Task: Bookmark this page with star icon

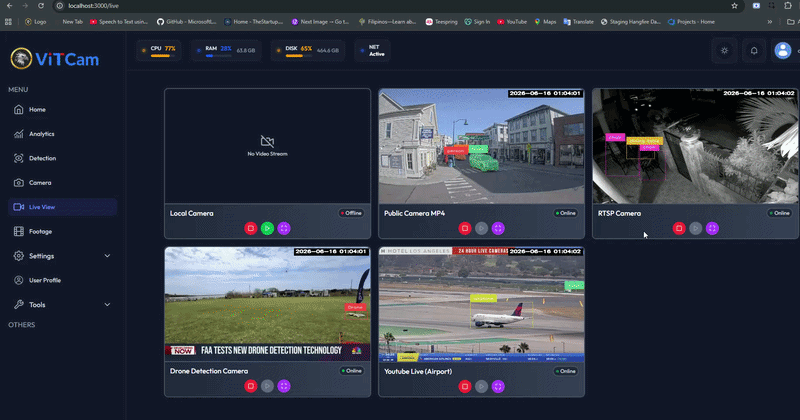Action: [x=734, y=6]
